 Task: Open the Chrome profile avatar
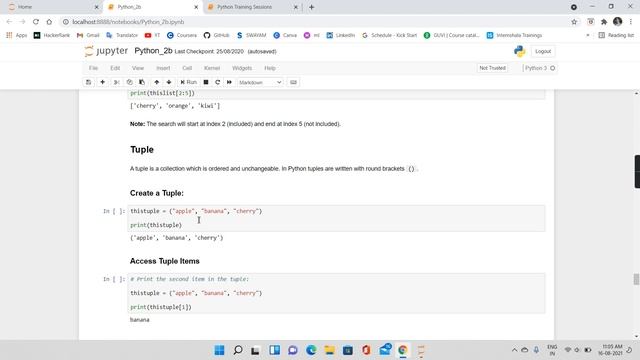(x=618, y=22)
